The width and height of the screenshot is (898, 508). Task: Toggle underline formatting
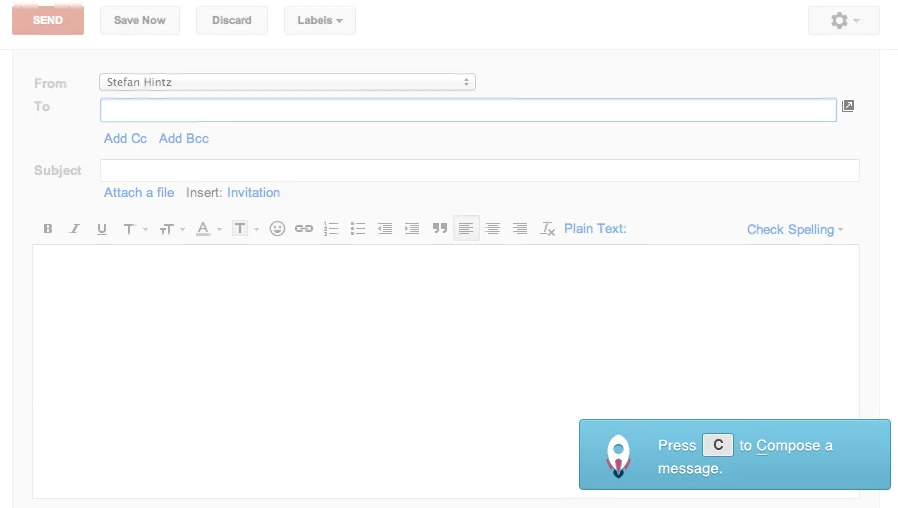tap(102, 229)
